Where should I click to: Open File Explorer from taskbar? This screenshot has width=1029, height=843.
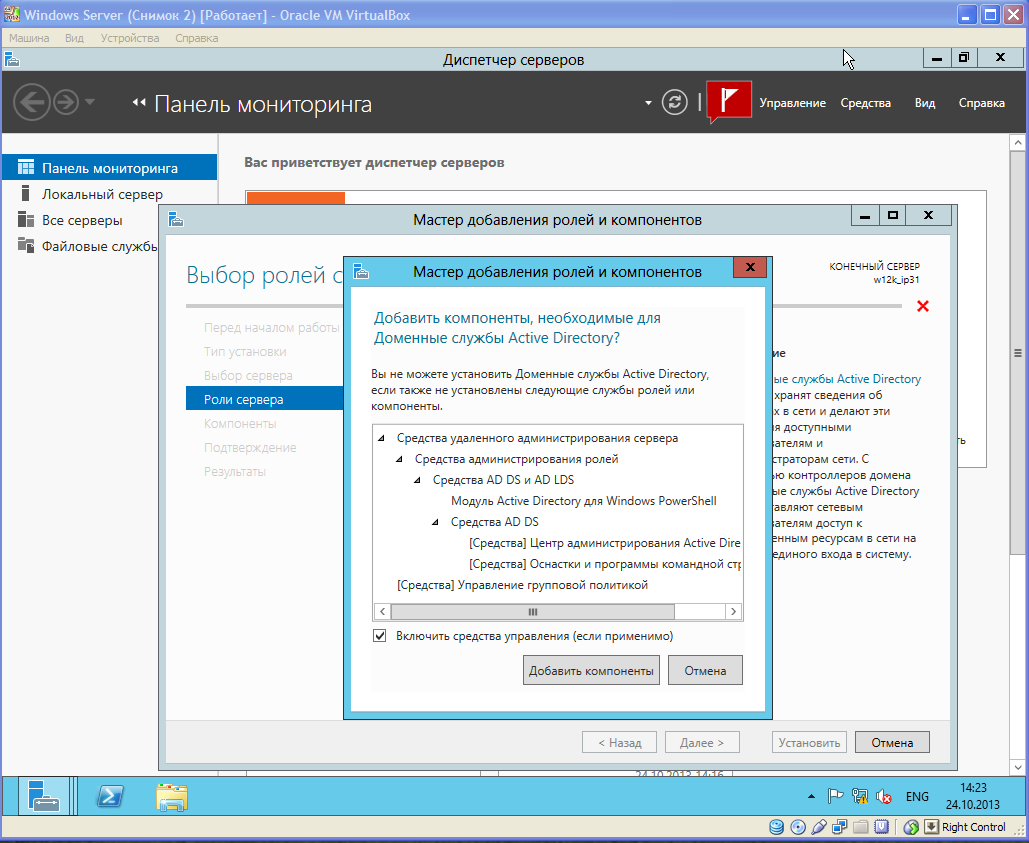tap(172, 796)
